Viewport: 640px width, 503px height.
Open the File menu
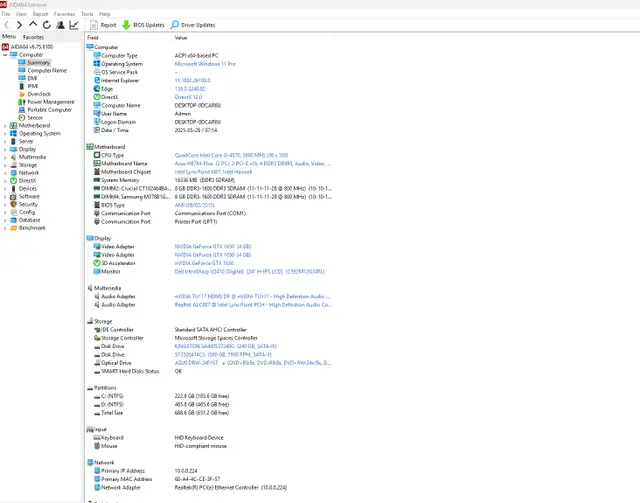tap(6, 14)
